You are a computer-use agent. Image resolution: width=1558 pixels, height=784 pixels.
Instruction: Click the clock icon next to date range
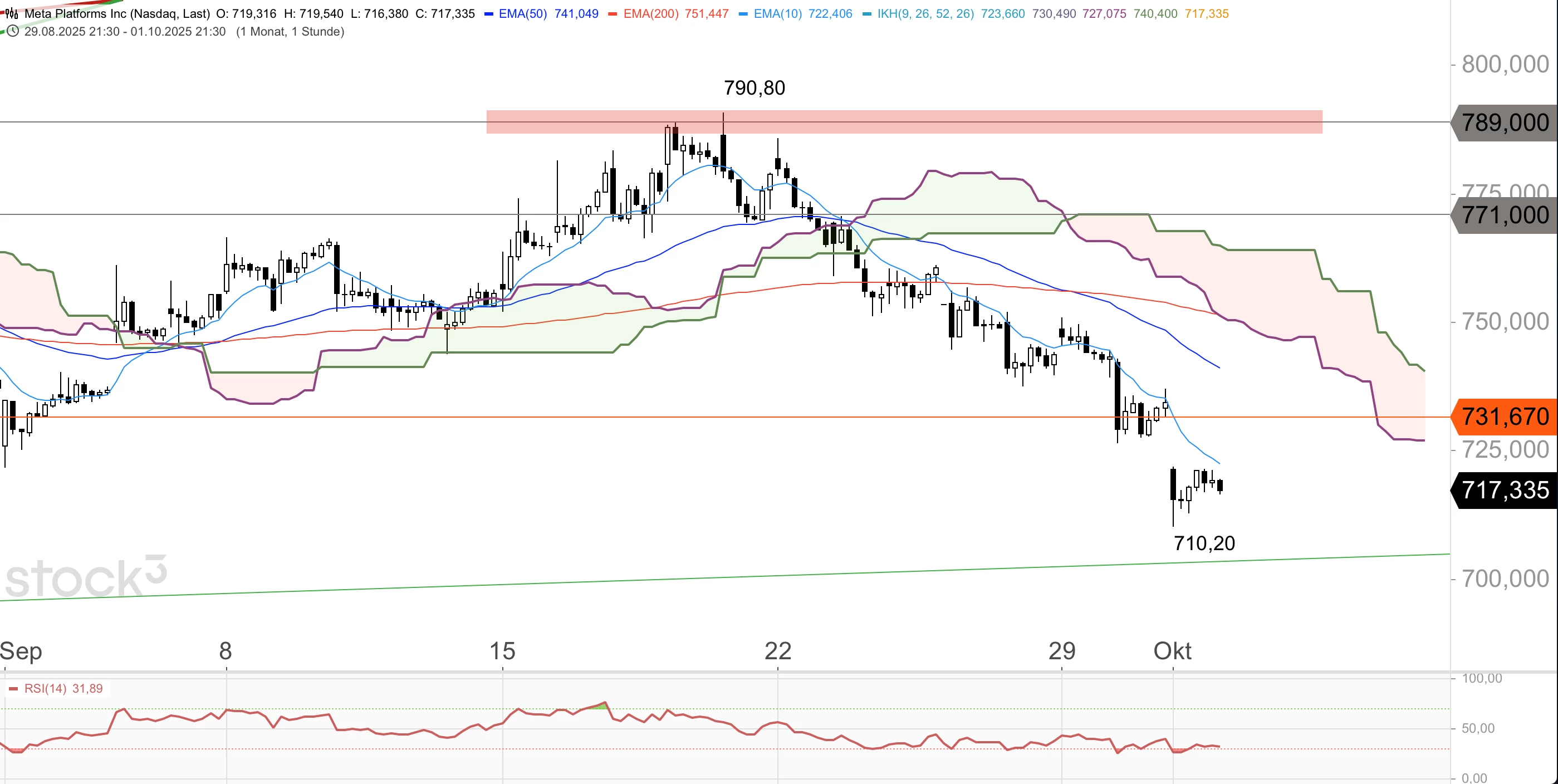tap(13, 31)
